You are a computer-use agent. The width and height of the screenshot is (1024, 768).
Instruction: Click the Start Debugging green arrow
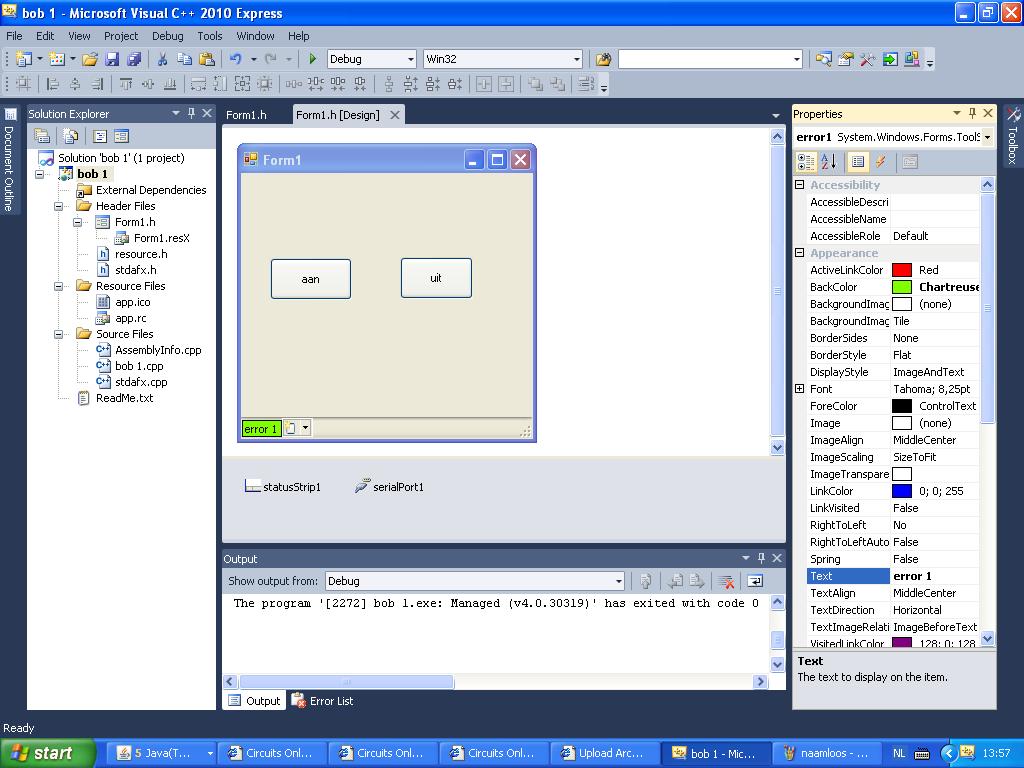click(313, 59)
